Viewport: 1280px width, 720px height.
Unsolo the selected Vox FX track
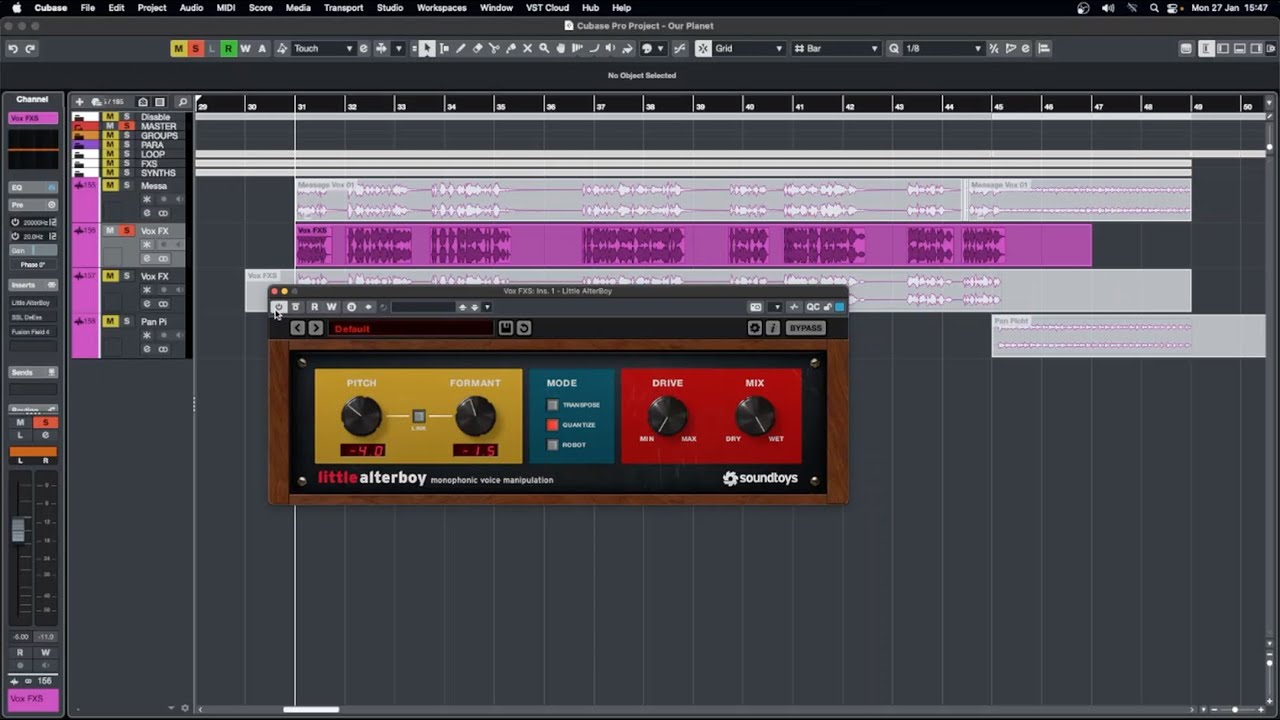tap(126, 231)
